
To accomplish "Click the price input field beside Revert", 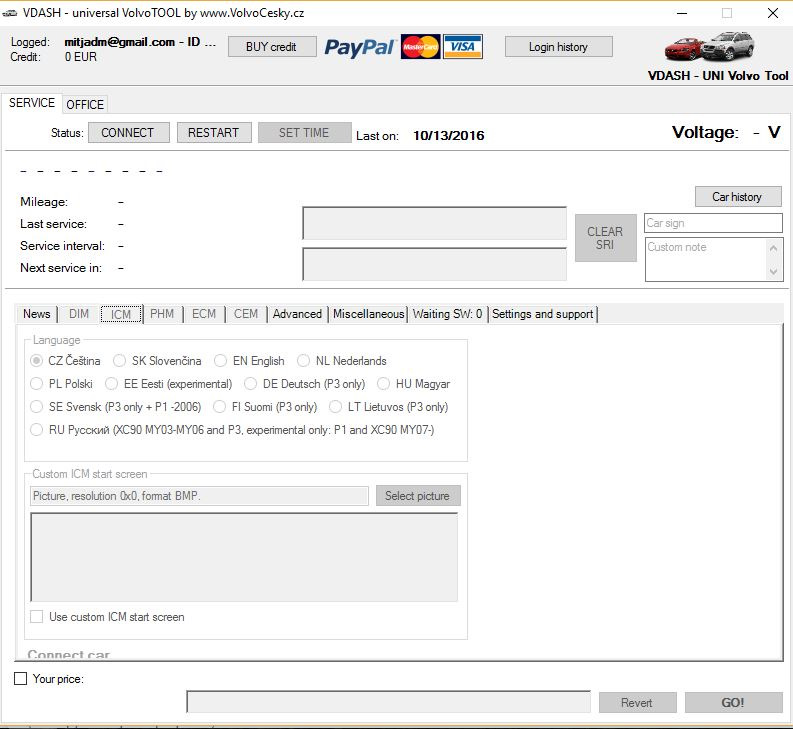I will pyautogui.click(x=388, y=702).
